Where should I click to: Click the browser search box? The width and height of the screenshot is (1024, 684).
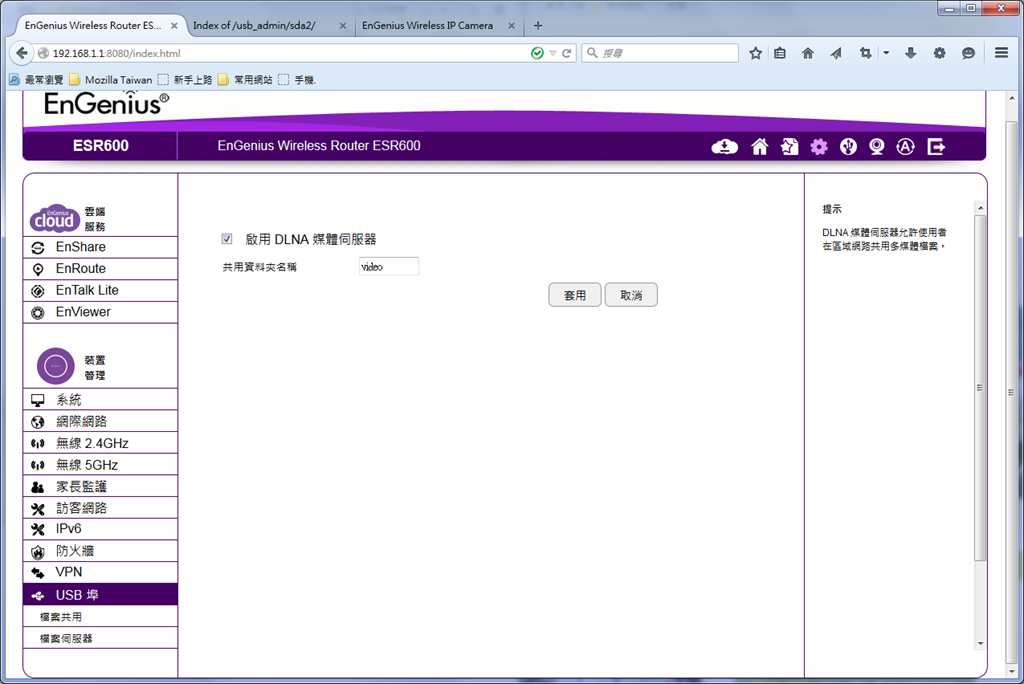coord(660,53)
